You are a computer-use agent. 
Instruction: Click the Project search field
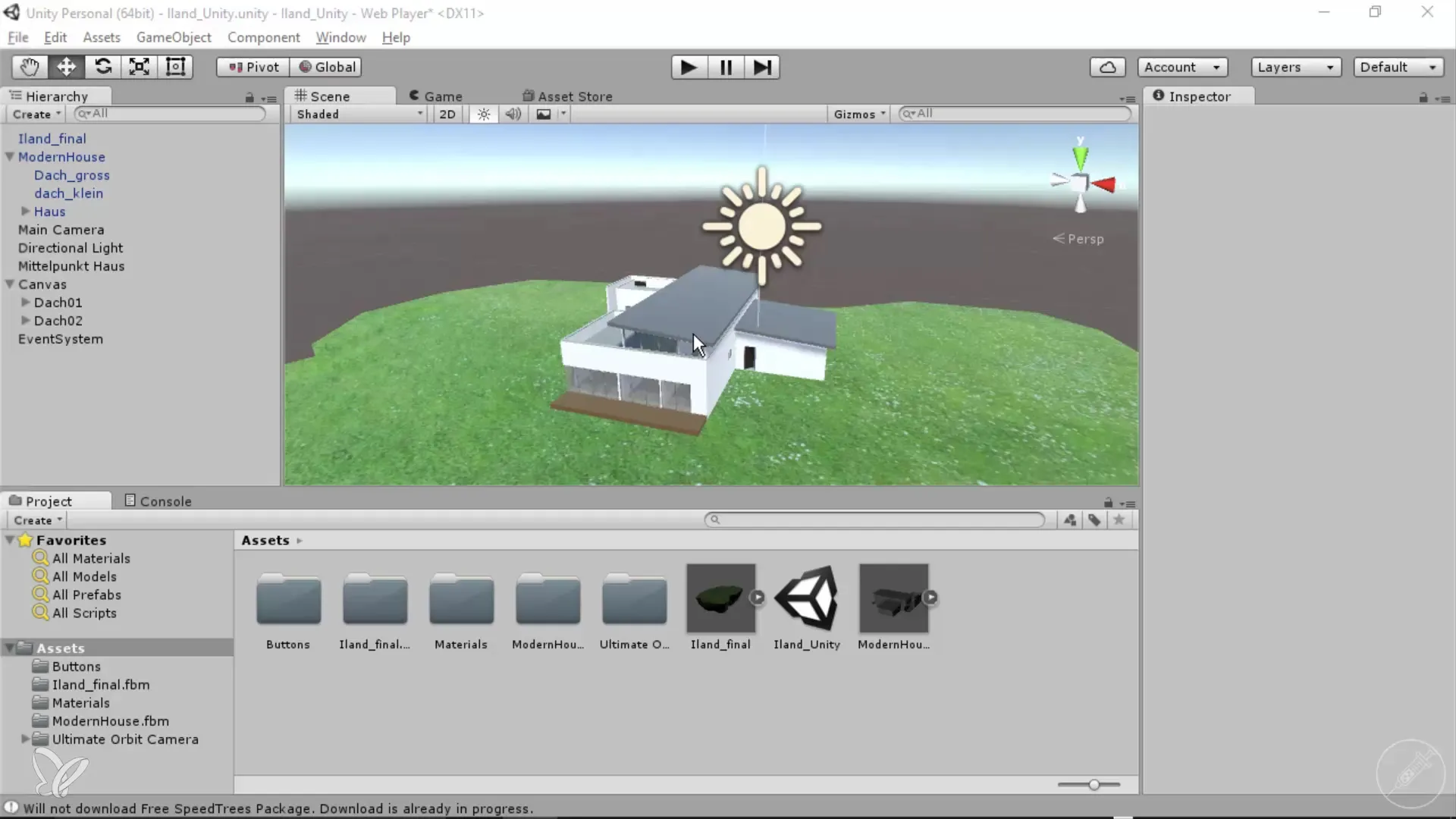pos(875,520)
